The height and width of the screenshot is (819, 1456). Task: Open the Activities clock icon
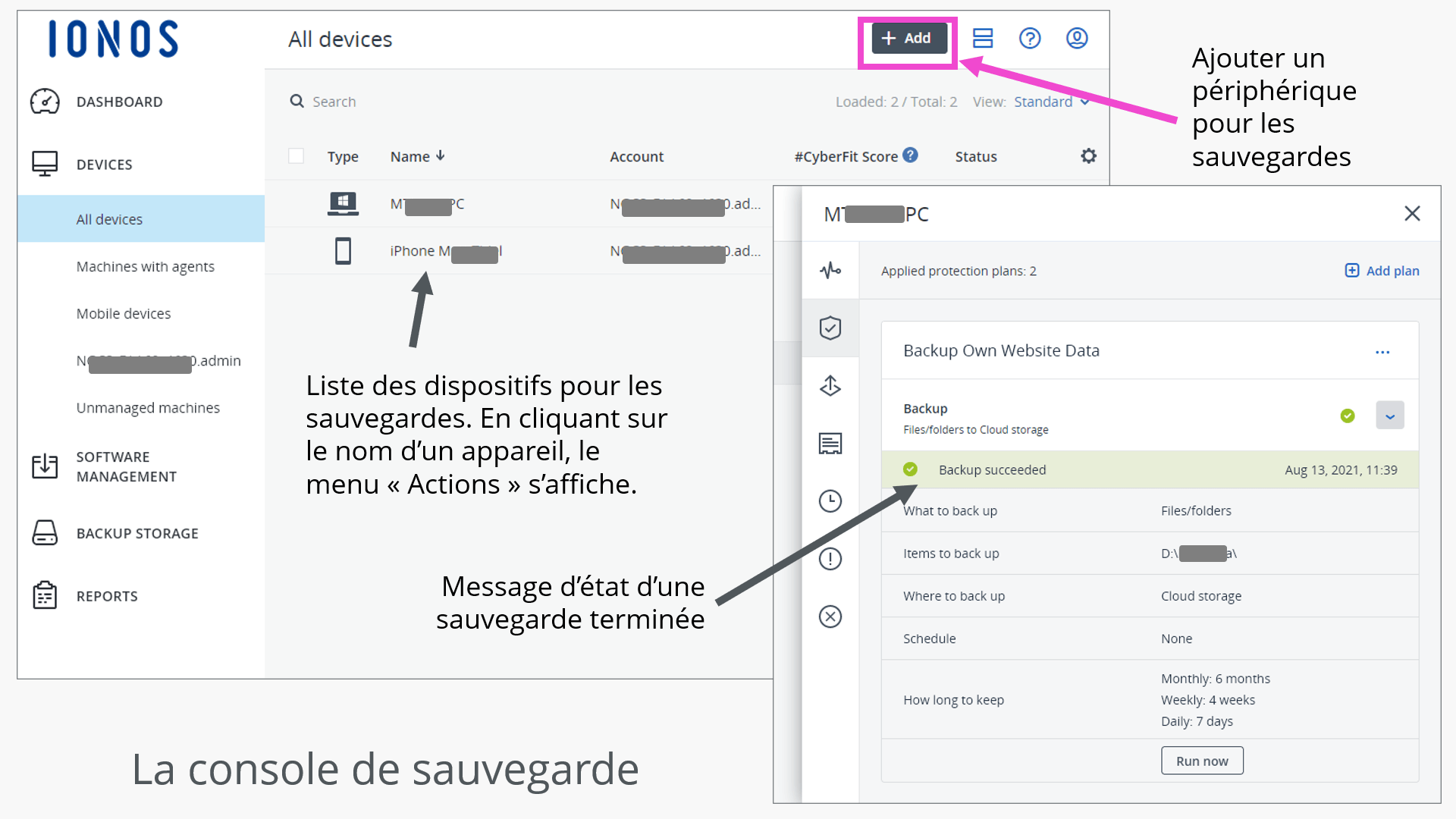[x=830, y=501]
